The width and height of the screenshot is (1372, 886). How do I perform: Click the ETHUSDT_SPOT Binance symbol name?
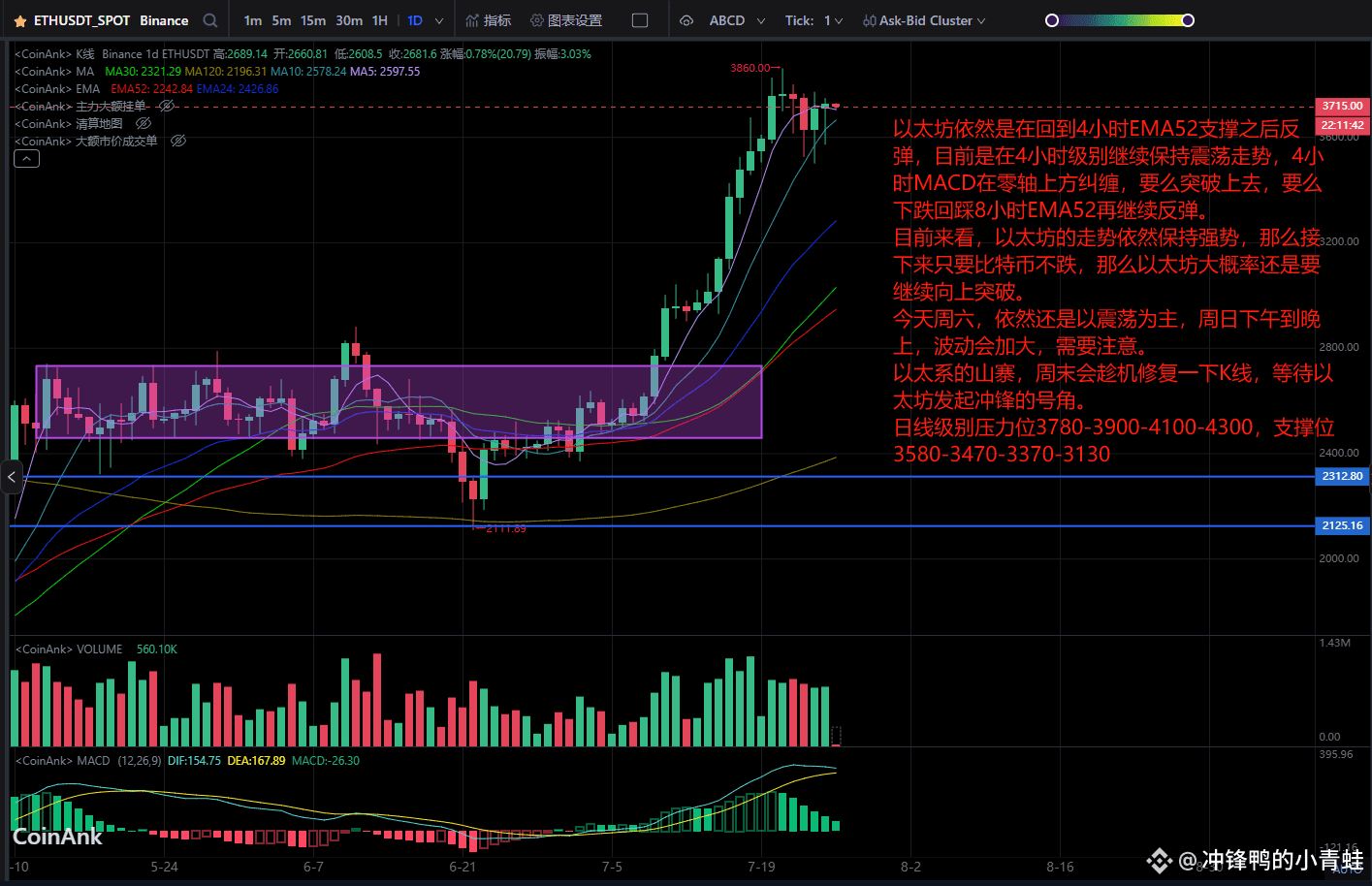point(111,20)
